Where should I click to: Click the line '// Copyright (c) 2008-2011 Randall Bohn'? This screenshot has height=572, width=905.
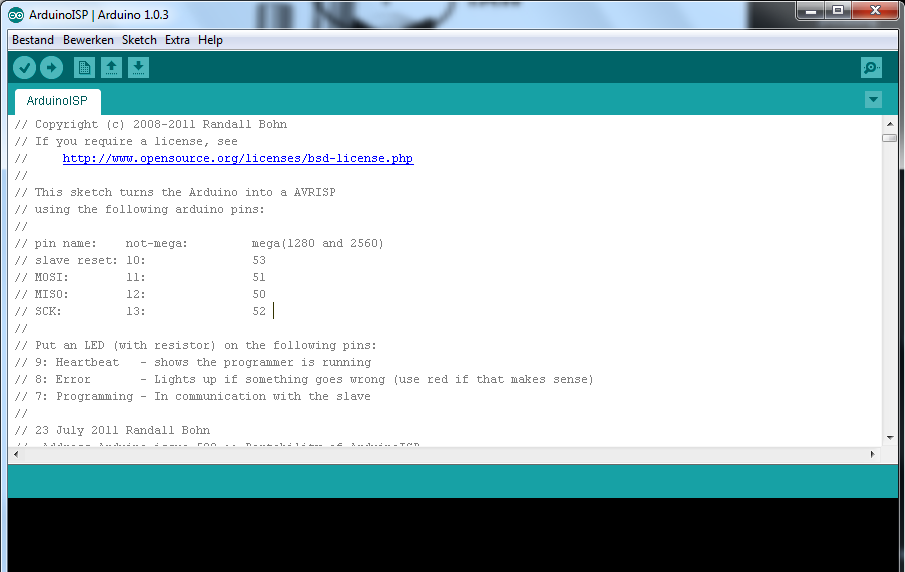(151, 124)
